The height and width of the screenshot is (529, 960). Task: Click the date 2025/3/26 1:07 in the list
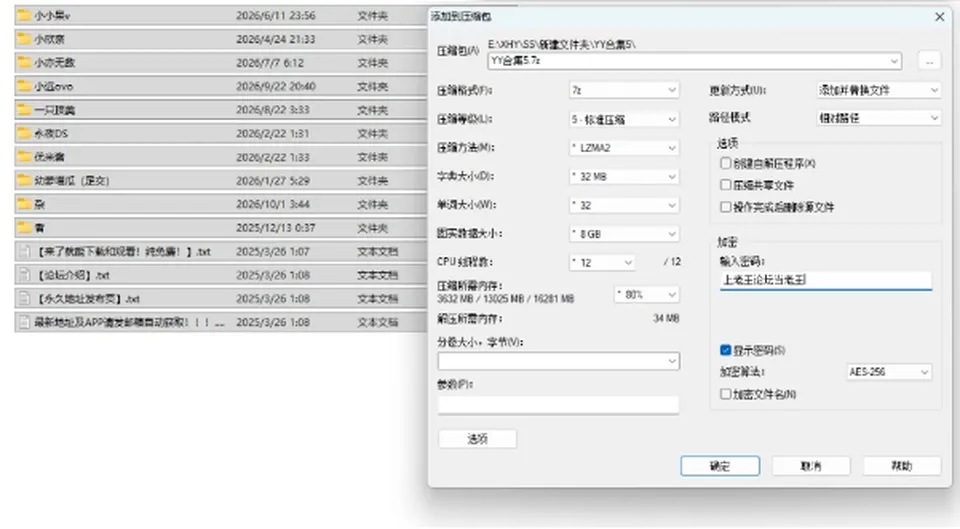coord(272,252)
